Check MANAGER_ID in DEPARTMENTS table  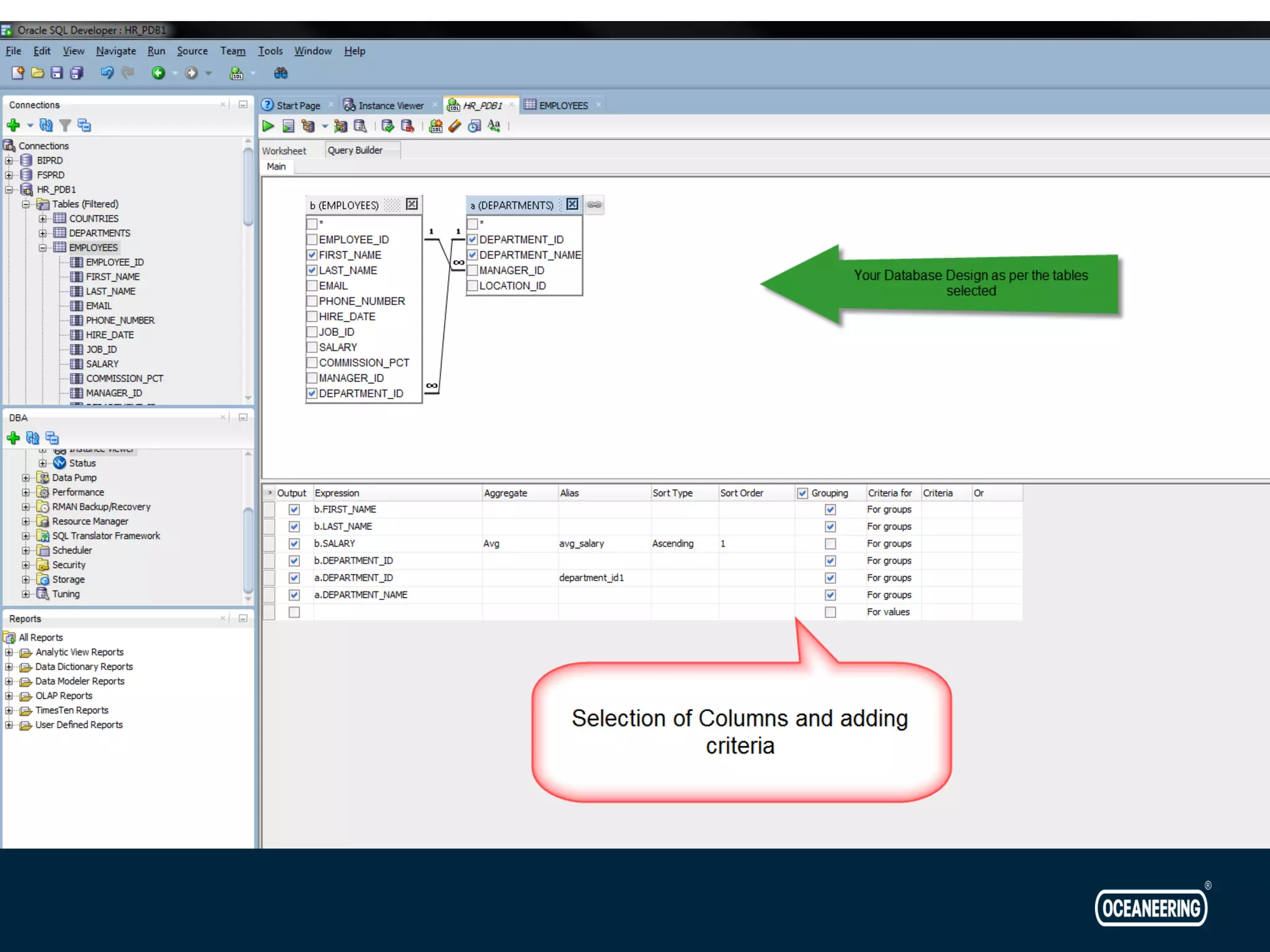pyautogui.click(x=473, y=270)
